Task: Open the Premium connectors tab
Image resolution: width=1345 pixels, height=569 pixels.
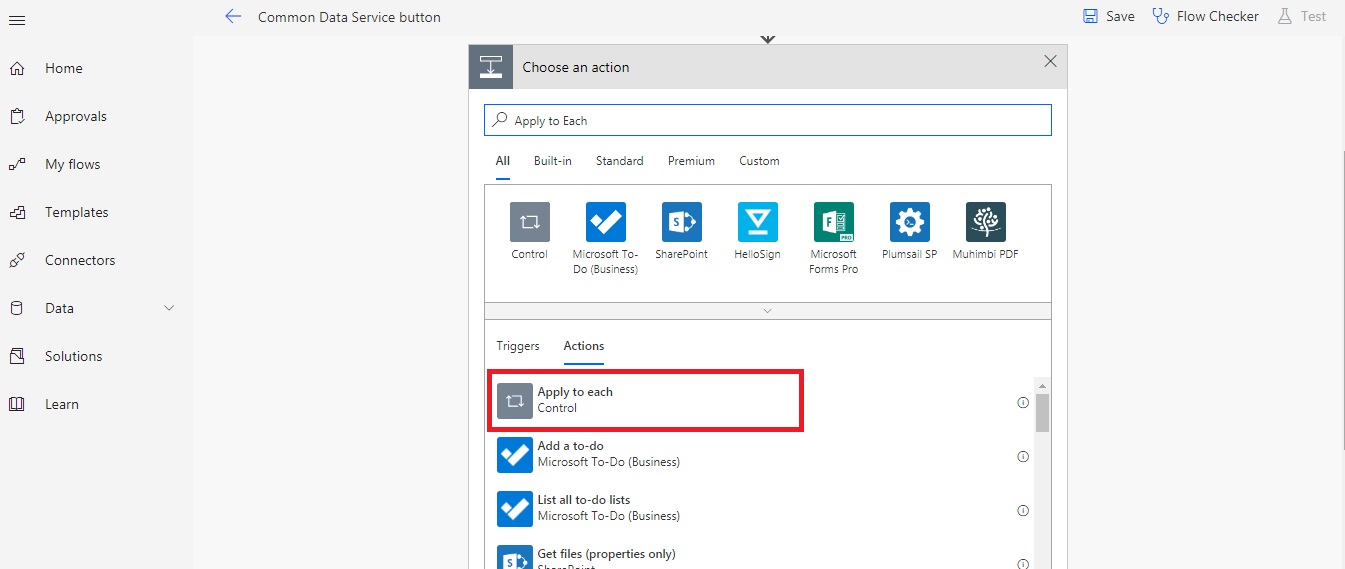Action: pos(691,161)
